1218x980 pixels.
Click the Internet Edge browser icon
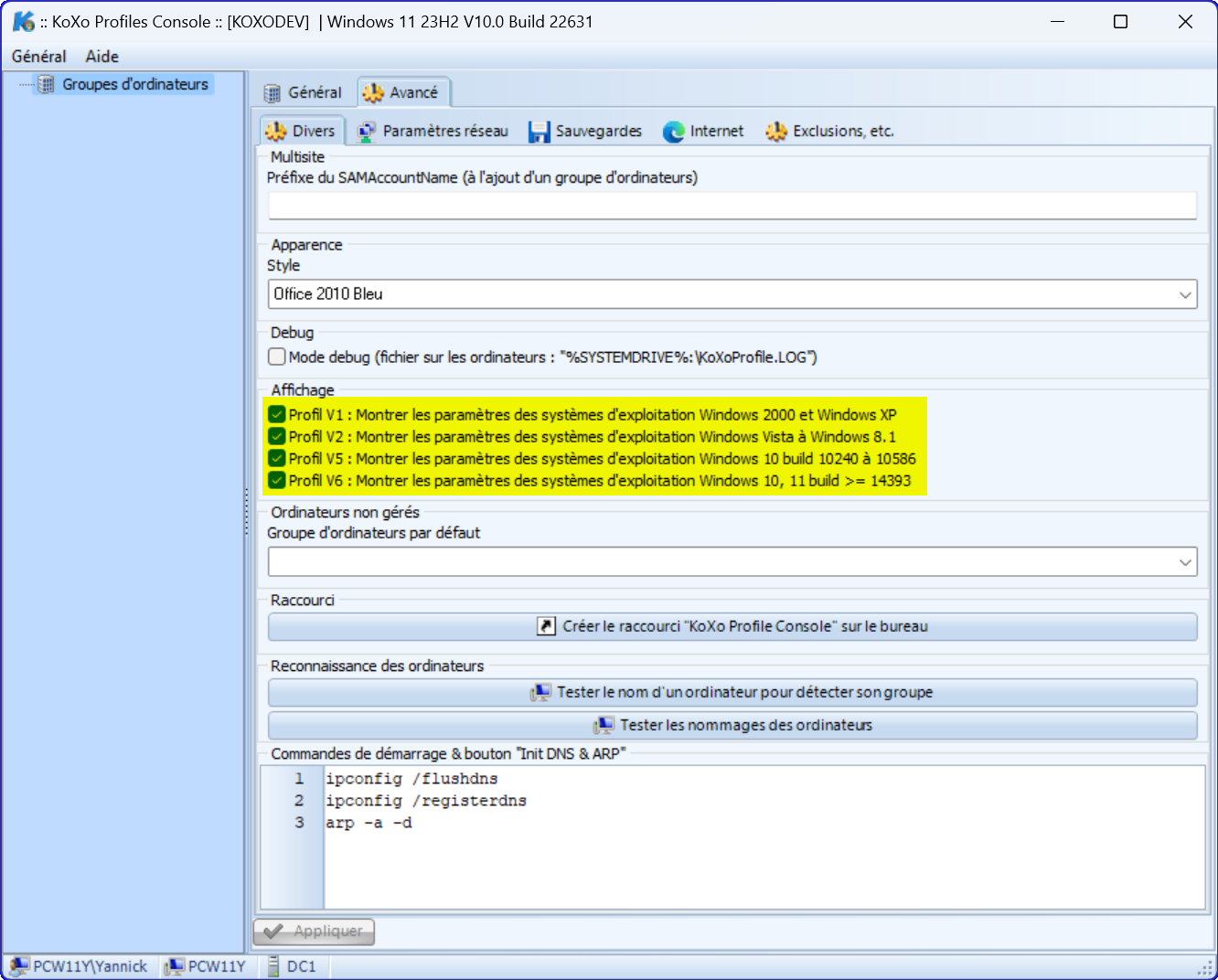pyautogui.click(x=674, y=132)
